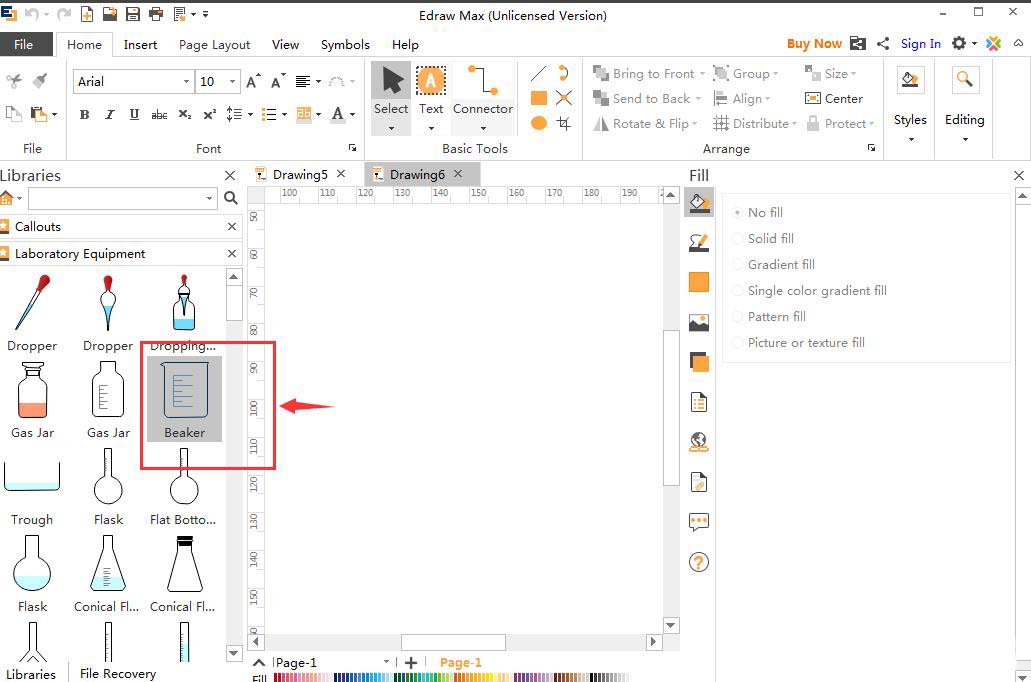Image resolution: width=1031 pixels, height=682 pixels.
Task: Click the library search magnifier icon
Action: (x=231, y=198)
